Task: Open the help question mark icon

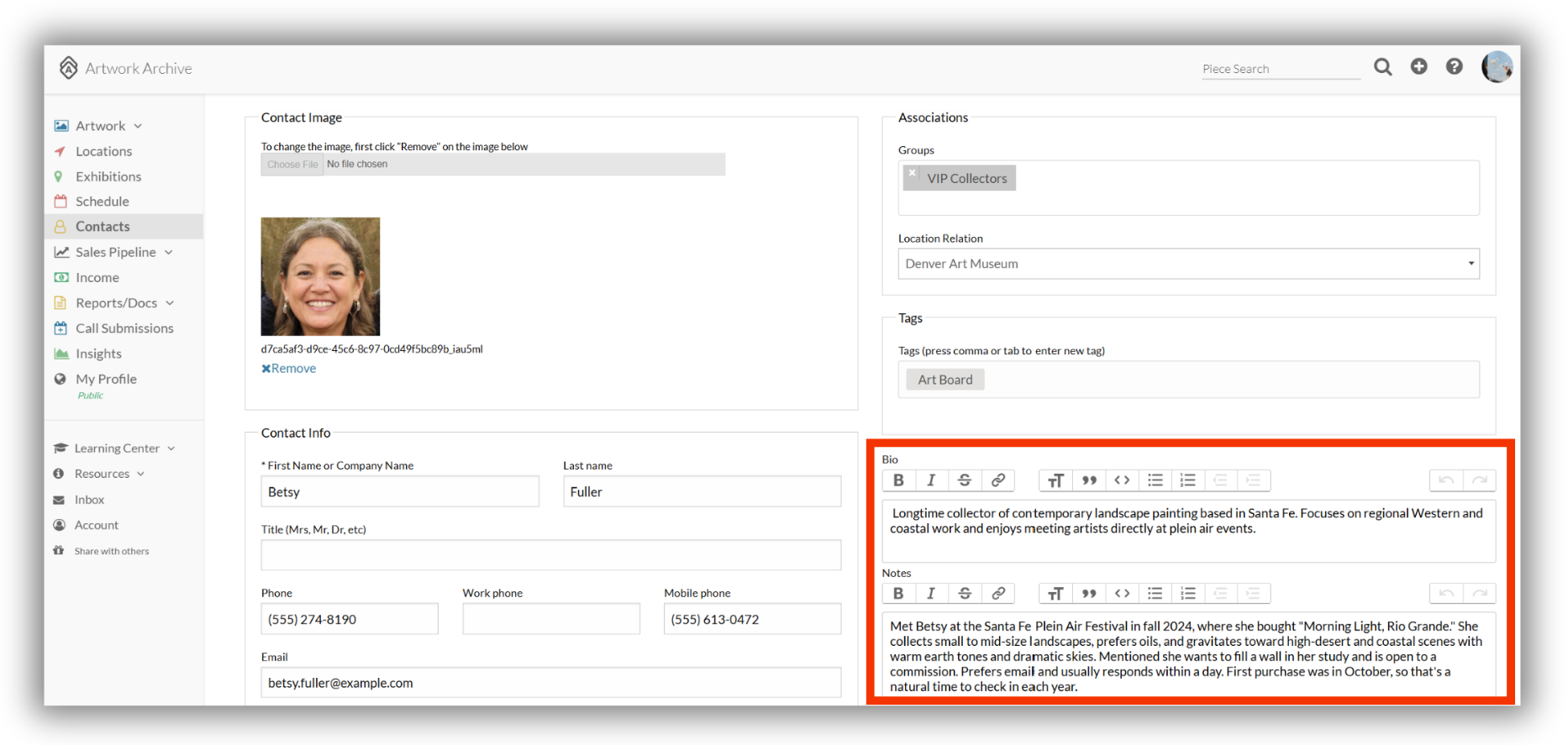Action: (x=1454, y=66)
